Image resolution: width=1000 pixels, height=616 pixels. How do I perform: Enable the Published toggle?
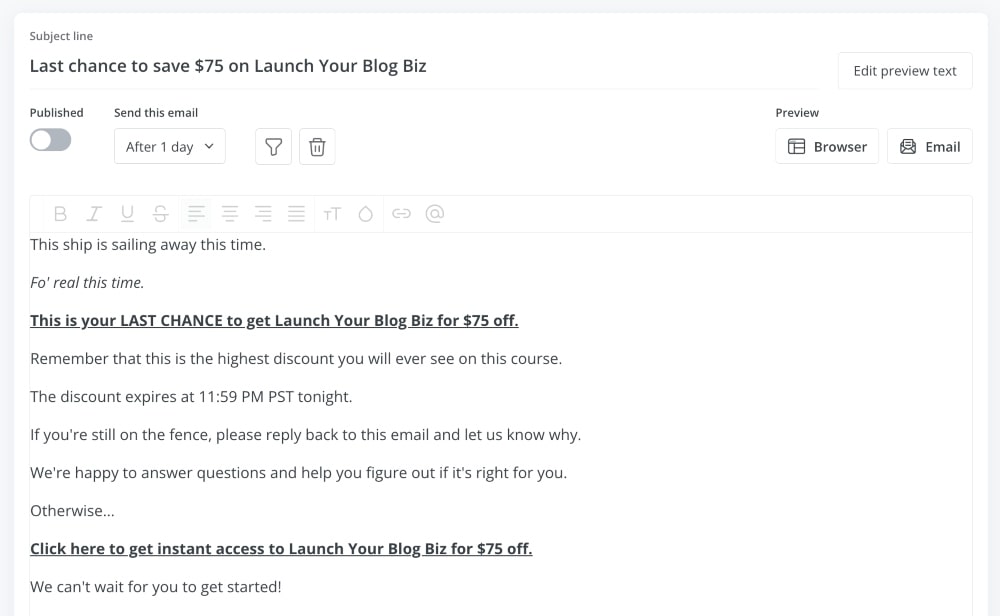[x=51, y=140]
